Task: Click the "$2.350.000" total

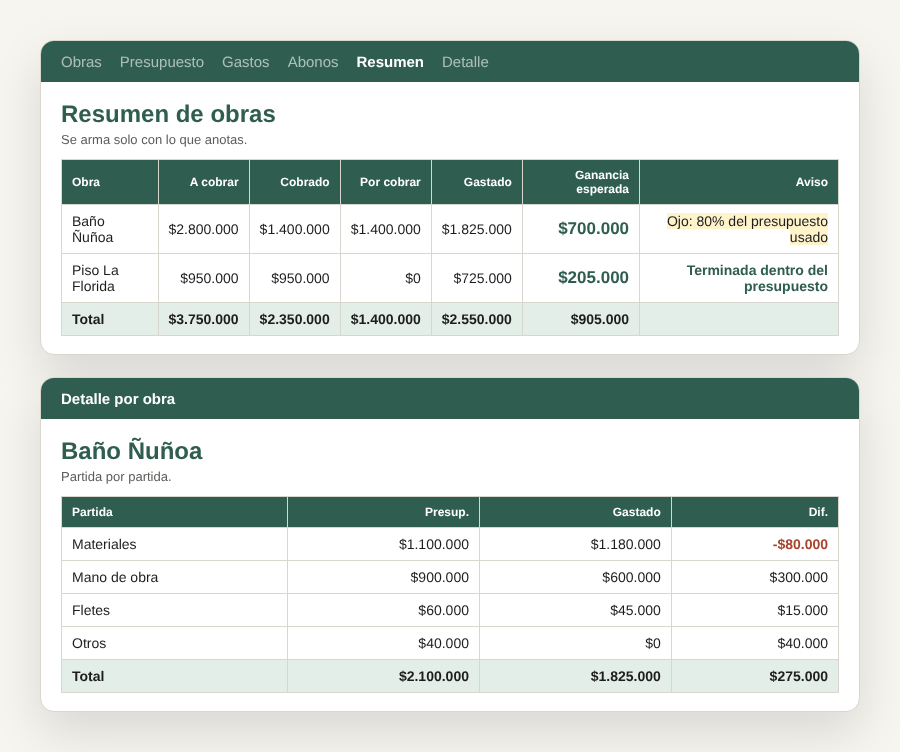Action: [294, 319]
